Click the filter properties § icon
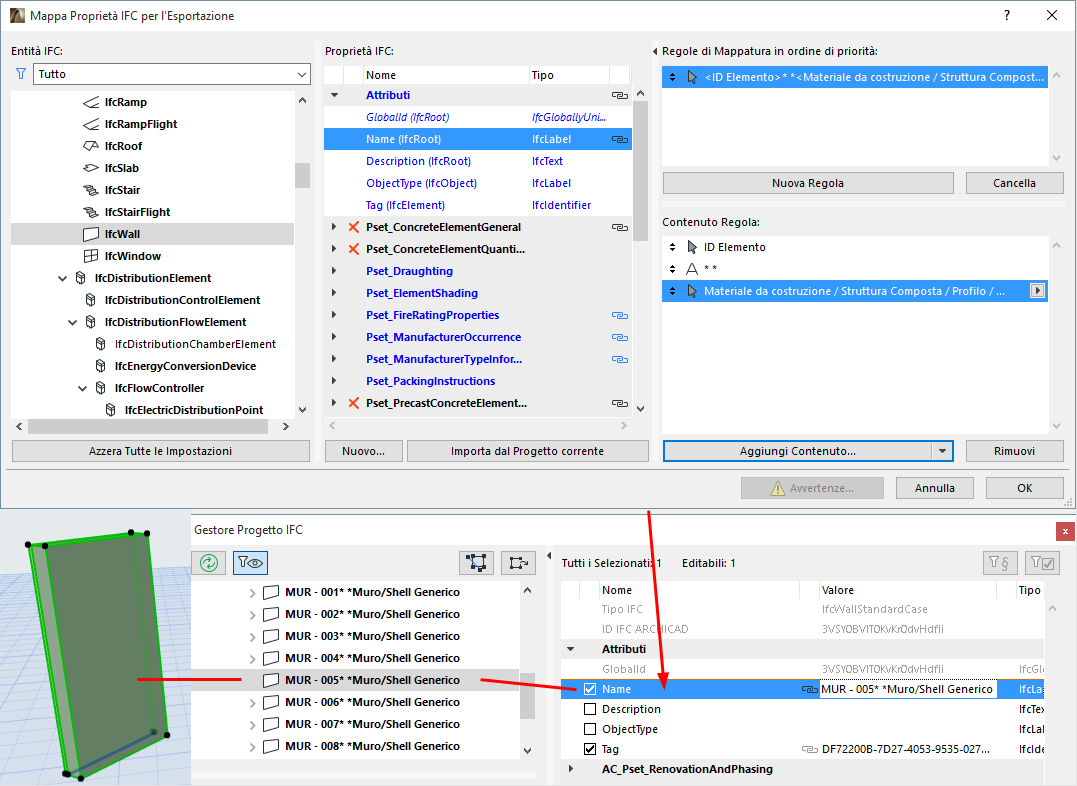This screenshot has width=1077, height=786. pos(999,563)
